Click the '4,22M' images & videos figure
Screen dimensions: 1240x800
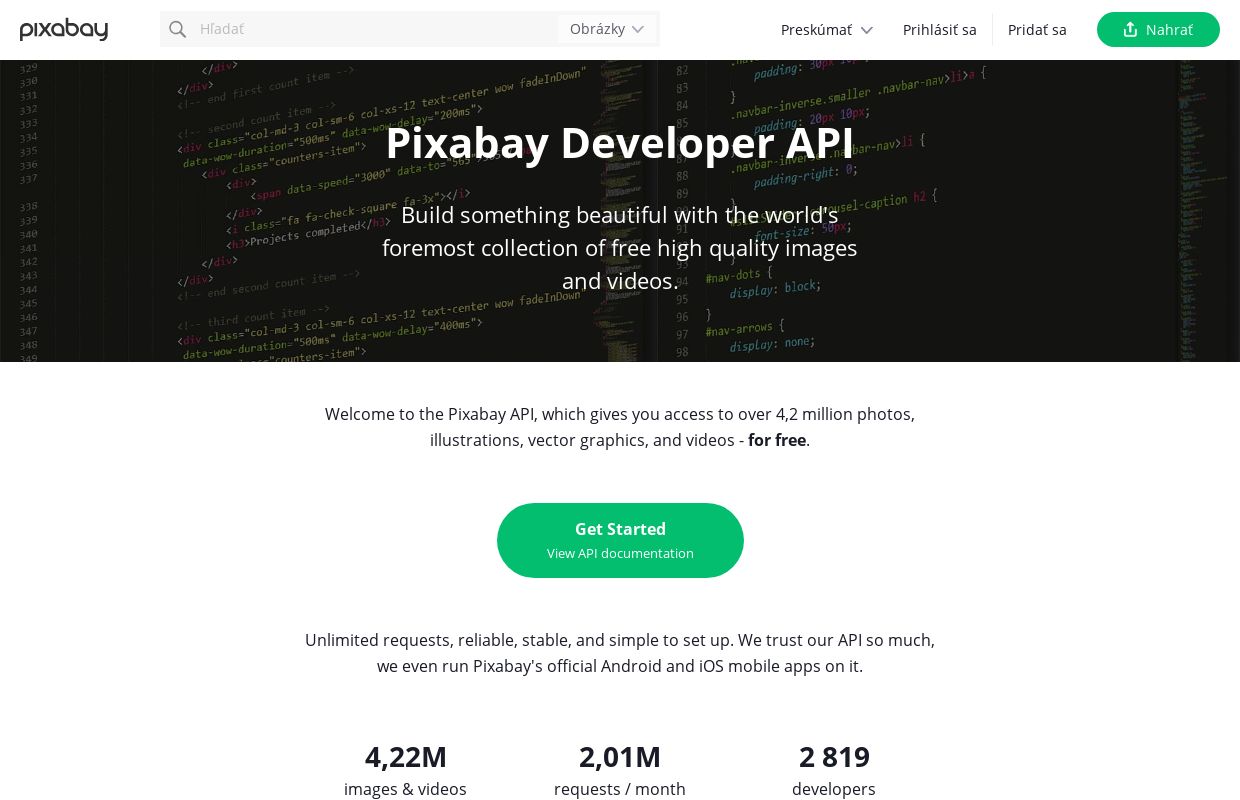[x=406, y=757]
